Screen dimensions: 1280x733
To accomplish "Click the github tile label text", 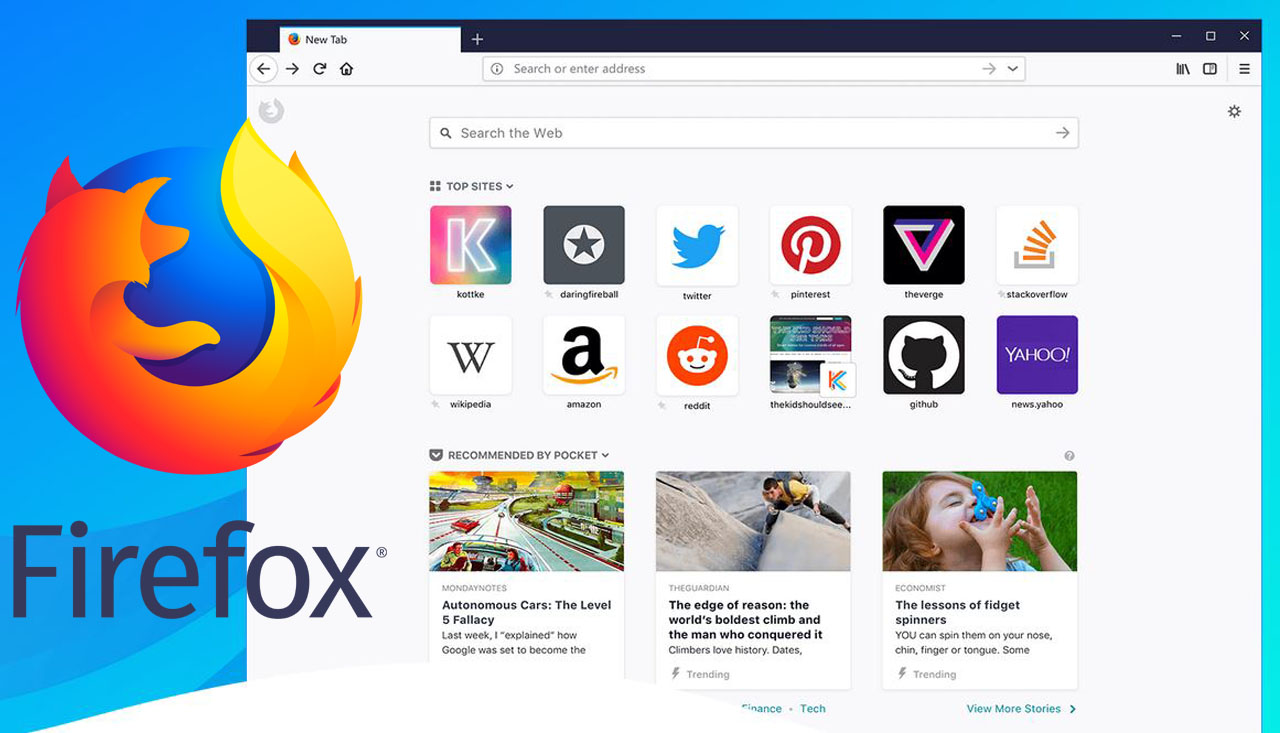I will point(924,405).
